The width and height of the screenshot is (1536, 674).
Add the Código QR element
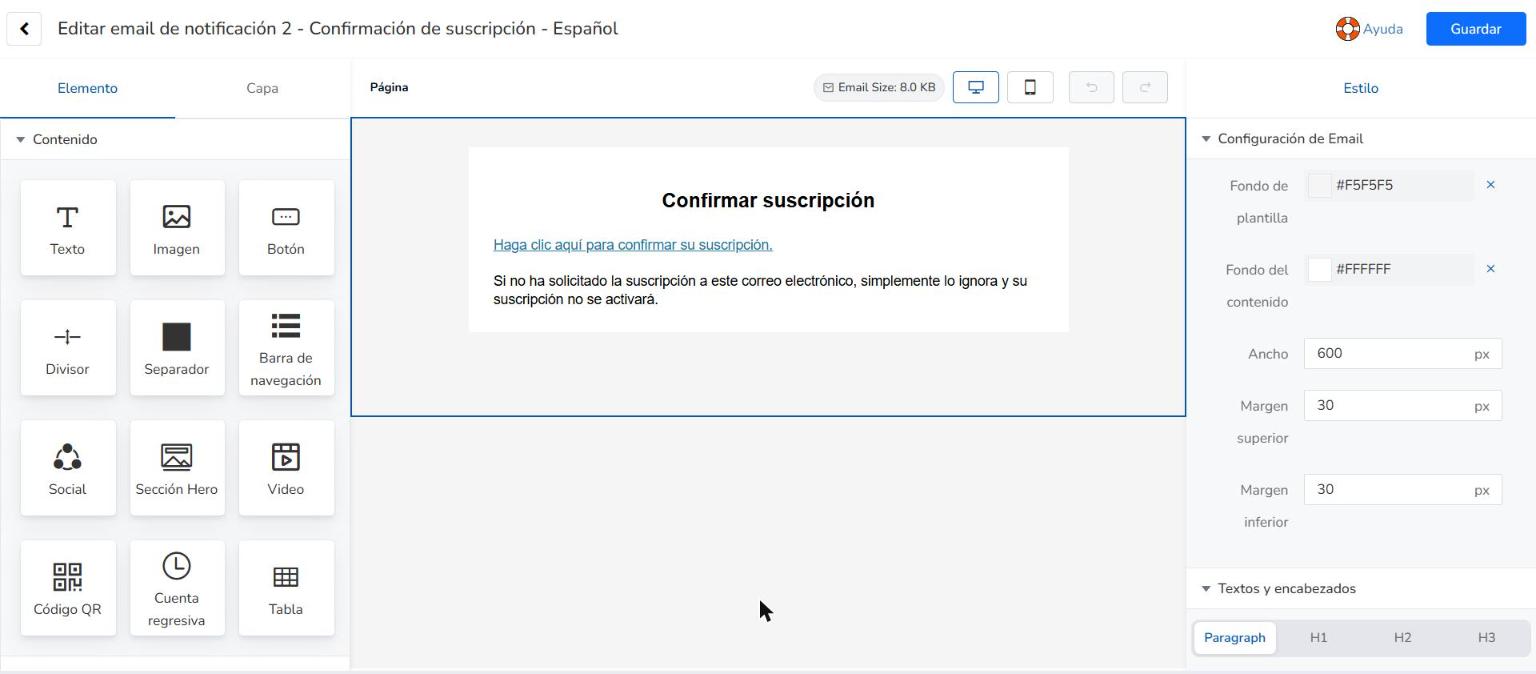(68, 588)
